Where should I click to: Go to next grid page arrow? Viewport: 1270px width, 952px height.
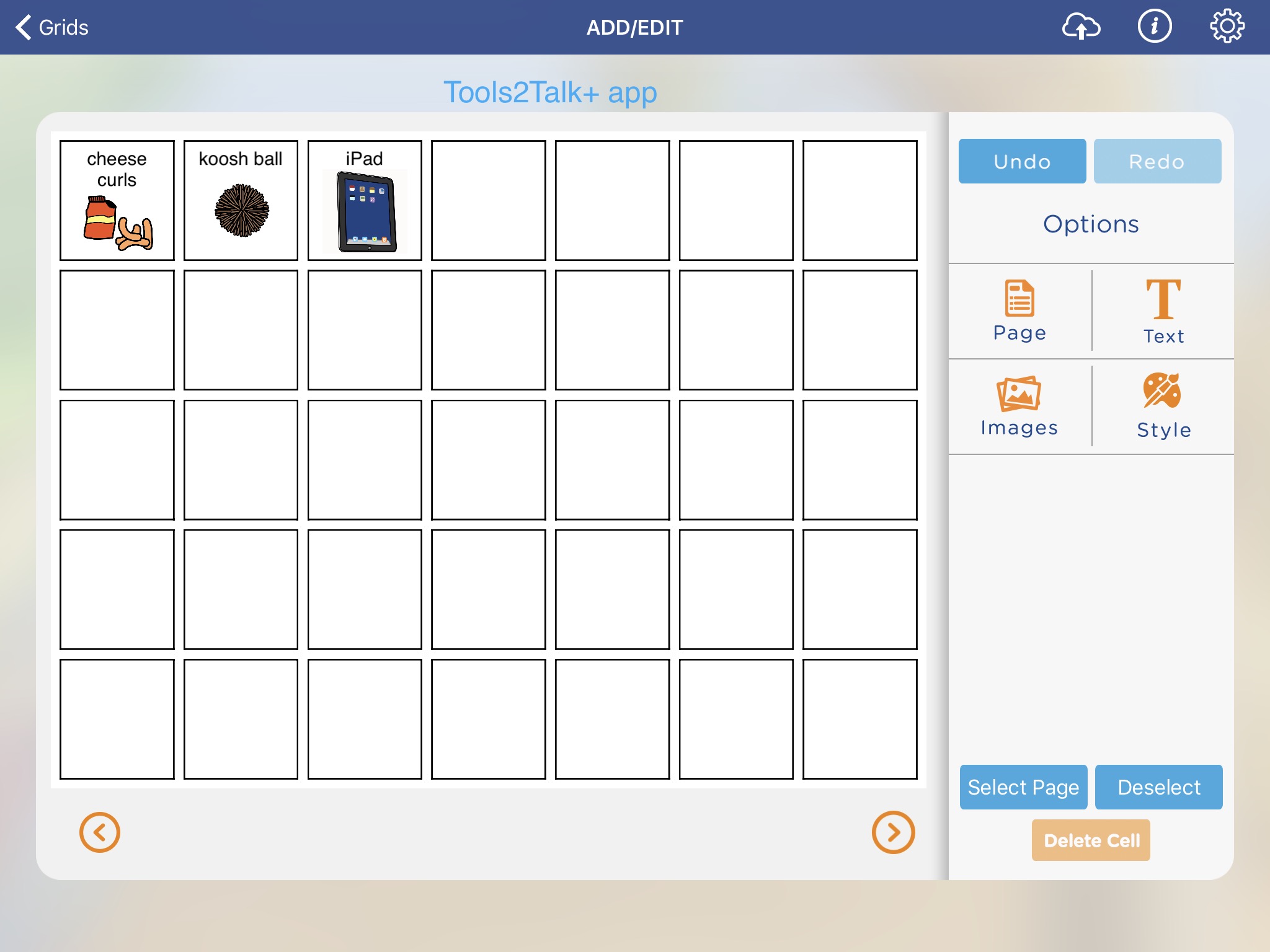click(893, 832)
